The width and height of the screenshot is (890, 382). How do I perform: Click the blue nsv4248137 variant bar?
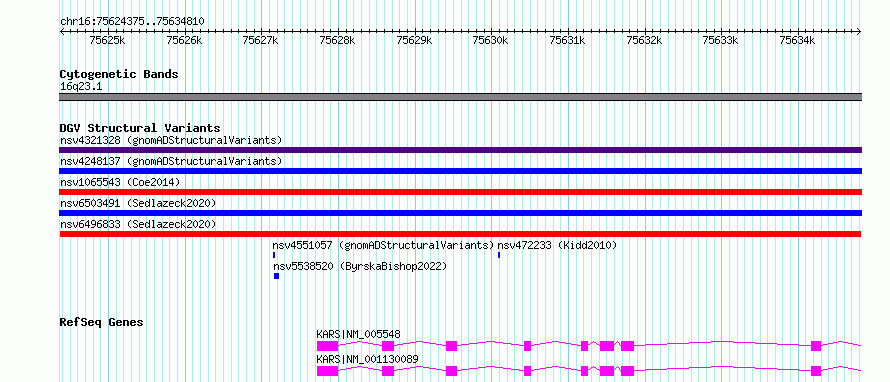[460, 171]
